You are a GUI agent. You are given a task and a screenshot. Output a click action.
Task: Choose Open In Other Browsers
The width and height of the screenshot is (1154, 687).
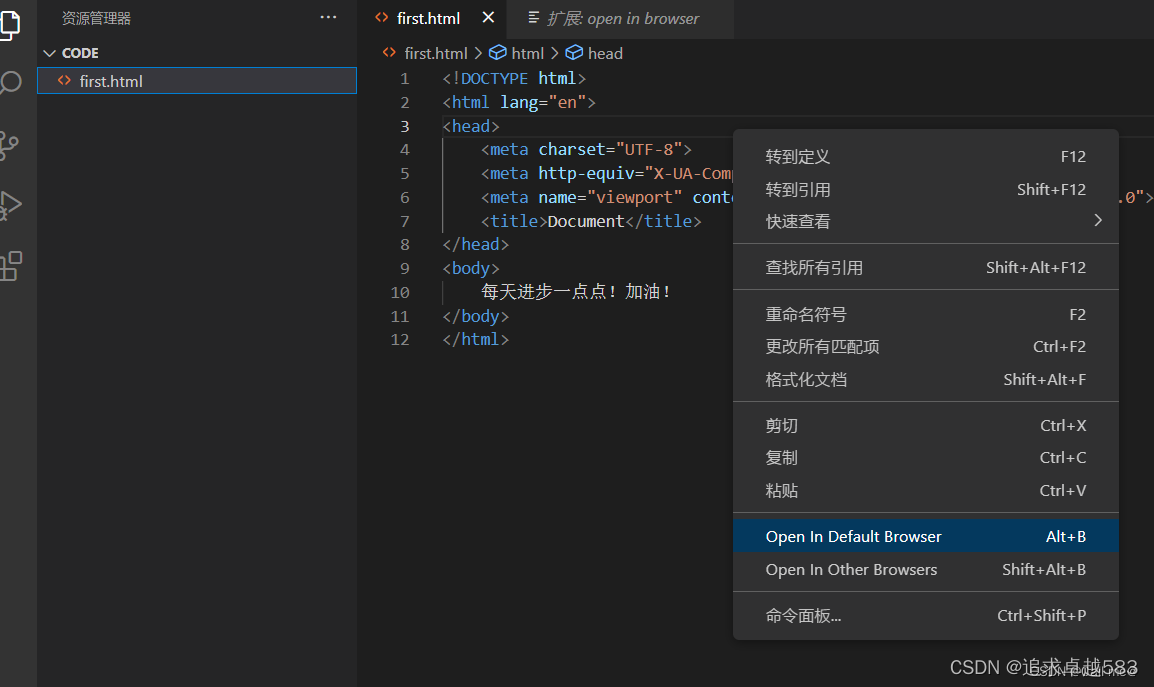(x=851, y=569)
